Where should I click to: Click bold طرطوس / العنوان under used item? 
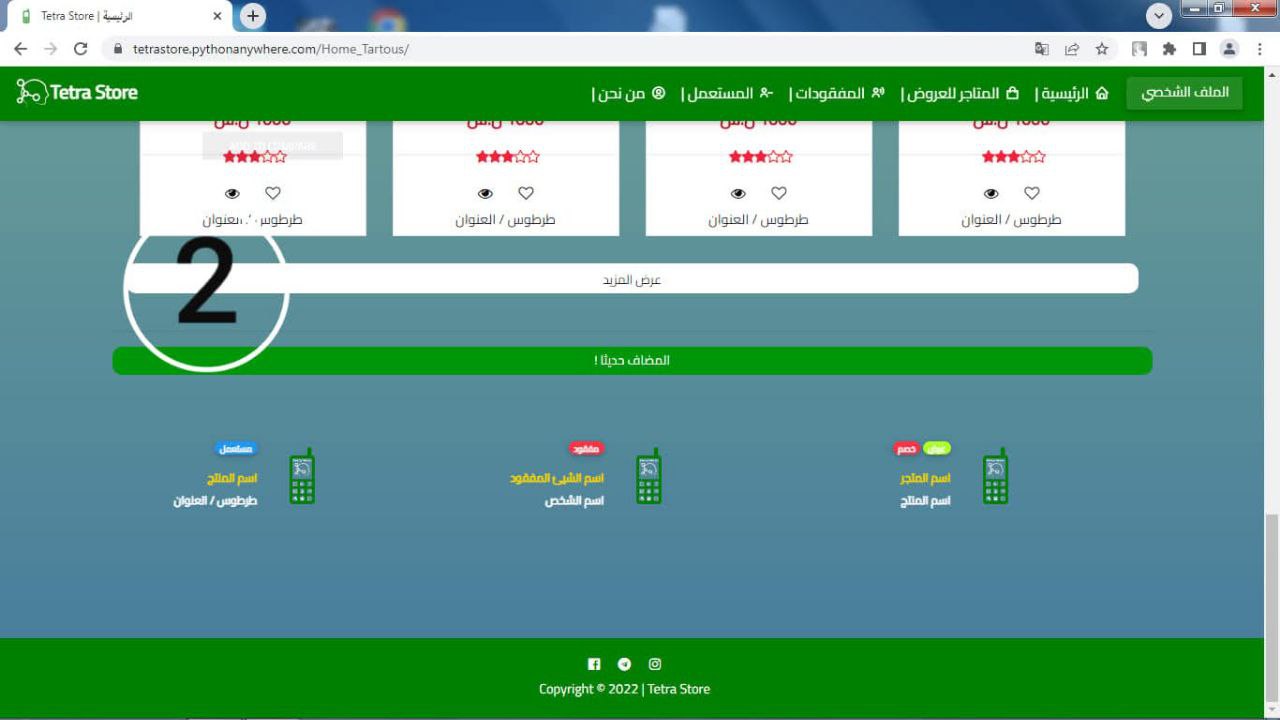pos(216,500)
